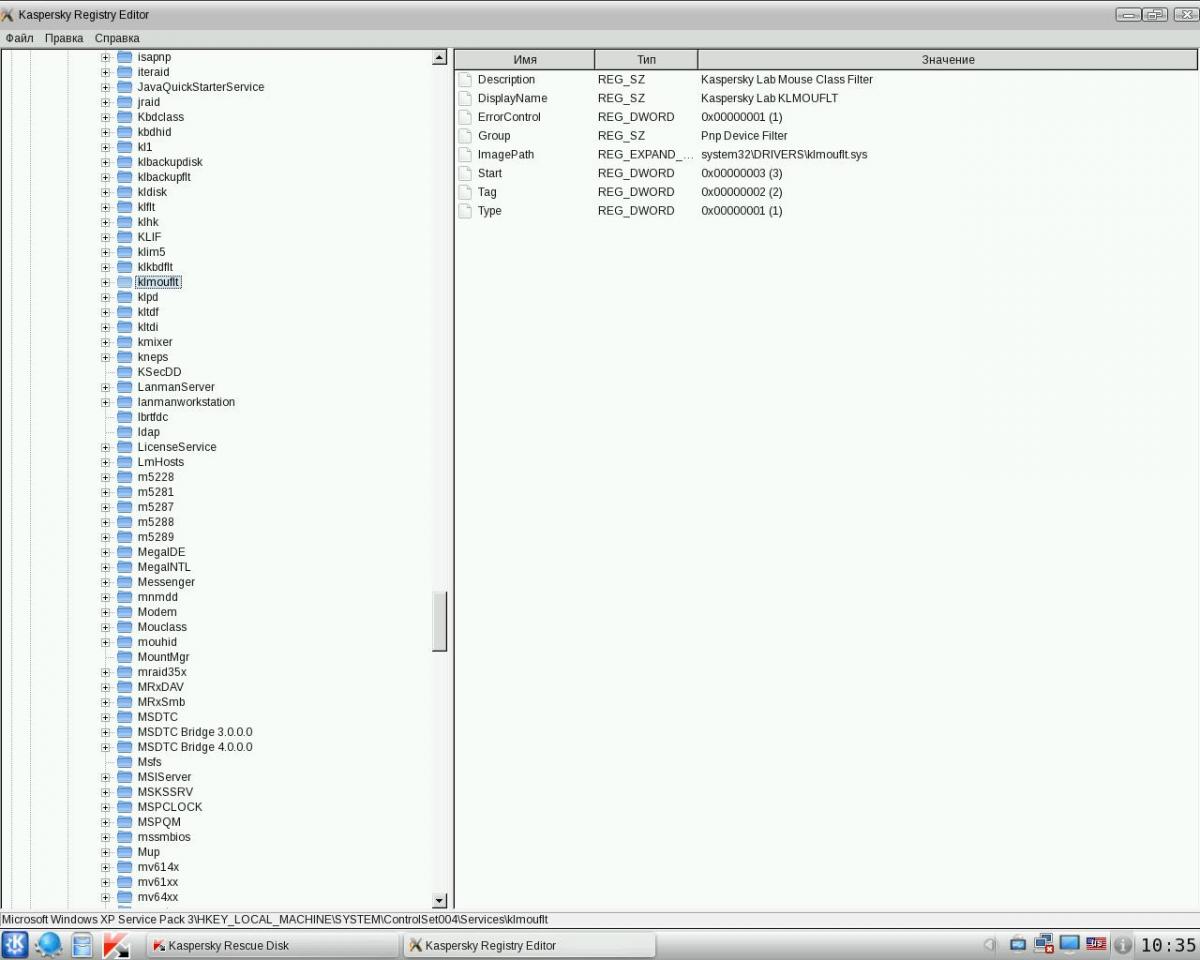This screenshot has height=960, width=1200.
Task: Select the MSIServer tree item
Action: click(164, 777)
